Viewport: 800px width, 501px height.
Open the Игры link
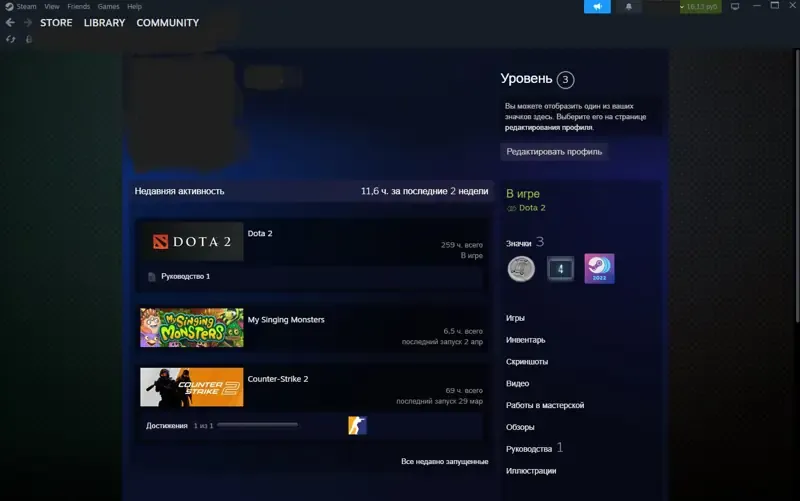[515, 318]
